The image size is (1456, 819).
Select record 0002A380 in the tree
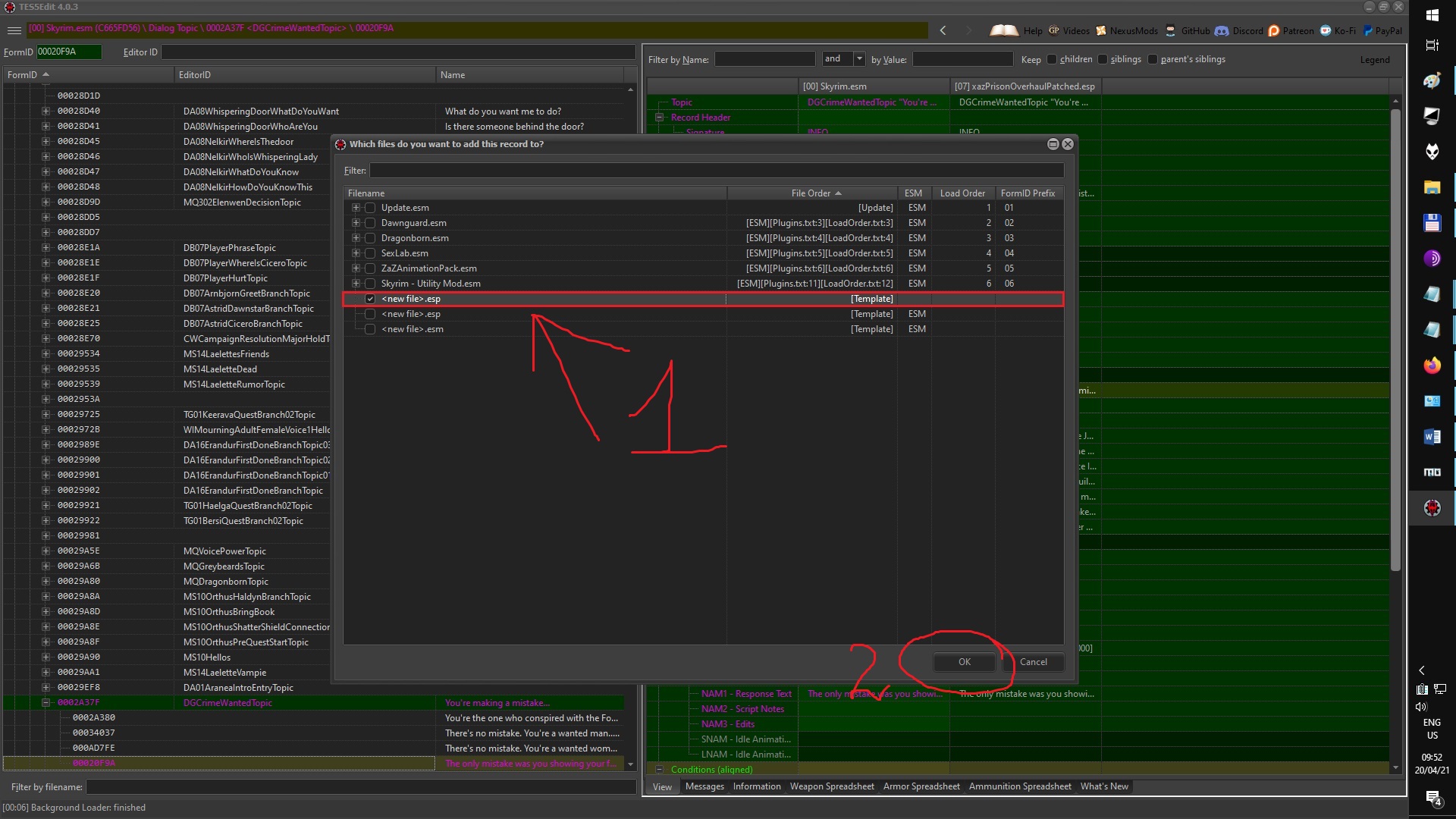pos(94,718)
